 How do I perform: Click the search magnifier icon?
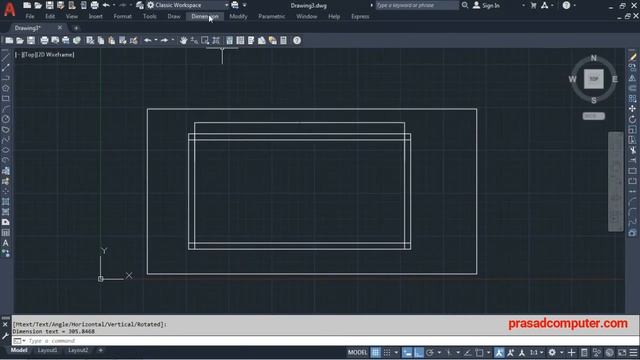[465, 5]
